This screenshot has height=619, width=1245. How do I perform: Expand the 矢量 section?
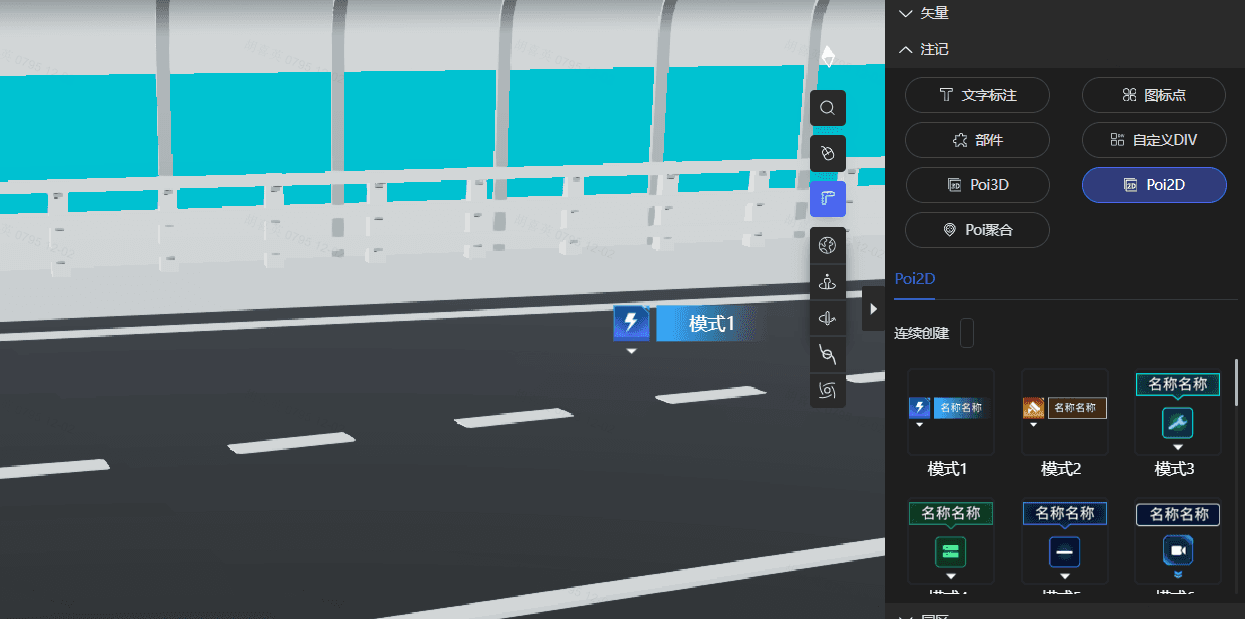[x=923, y=13]
